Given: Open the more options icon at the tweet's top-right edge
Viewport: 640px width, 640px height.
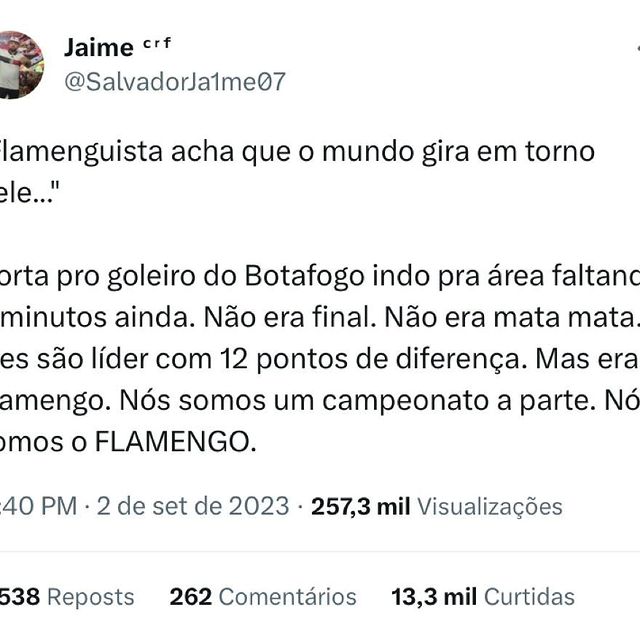Looking at the screenshot, I should (637, 47).
